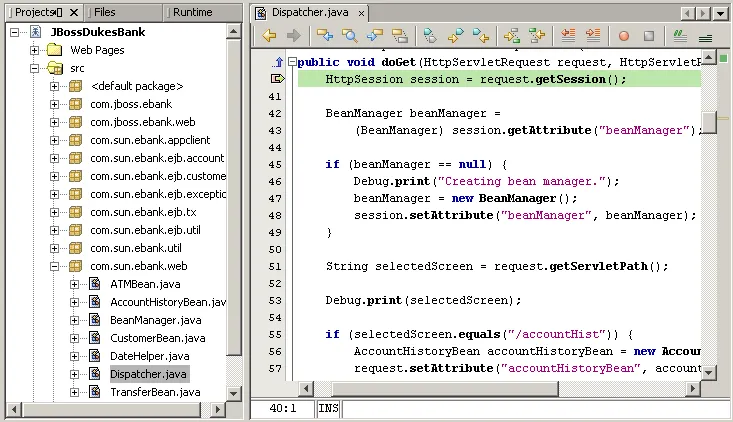
Task: Toggle INS insert mode indicator
Action: (x=328, y=408)
